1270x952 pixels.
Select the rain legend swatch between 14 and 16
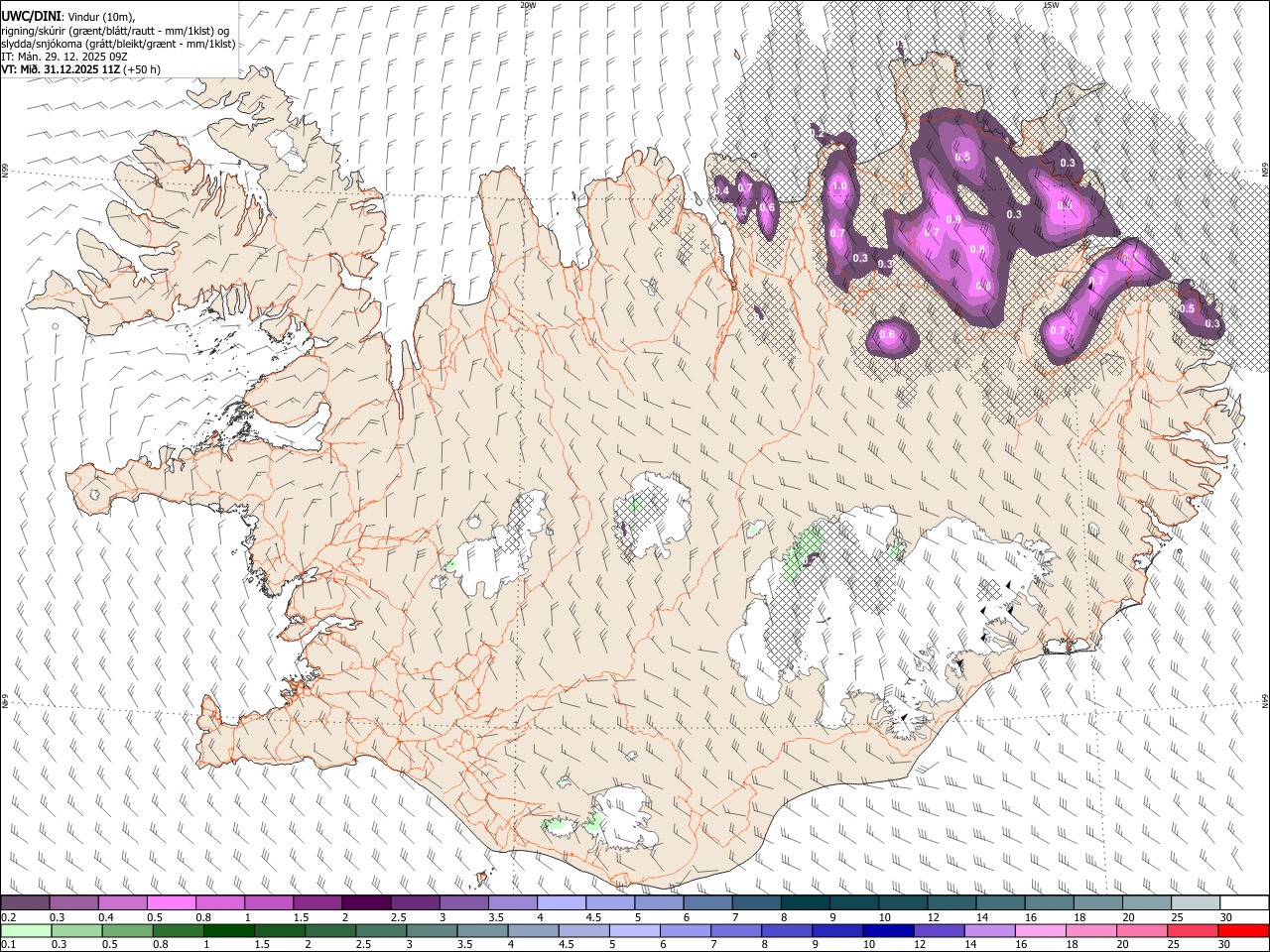tap(990, 930)
